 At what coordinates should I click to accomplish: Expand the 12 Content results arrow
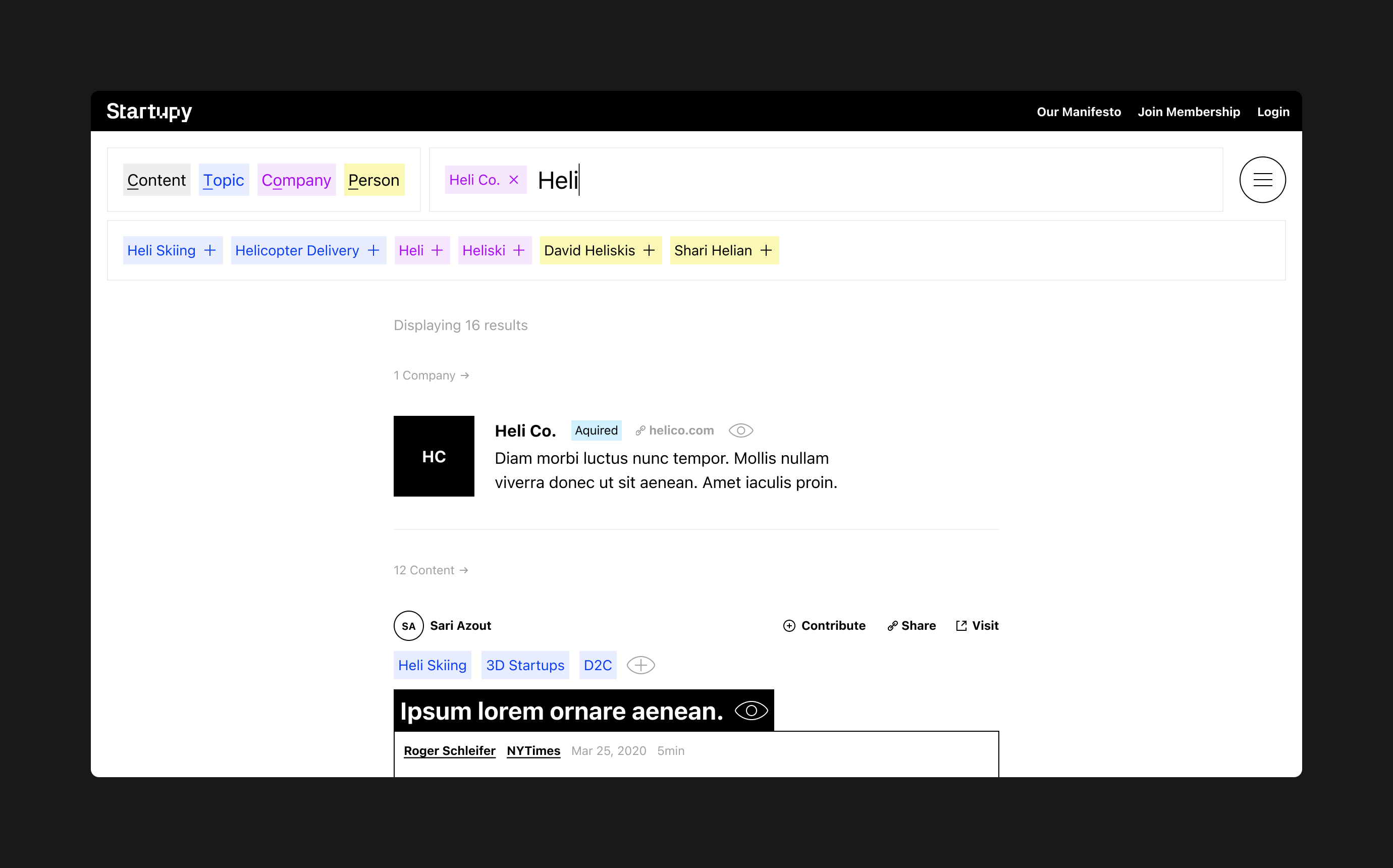464,570
